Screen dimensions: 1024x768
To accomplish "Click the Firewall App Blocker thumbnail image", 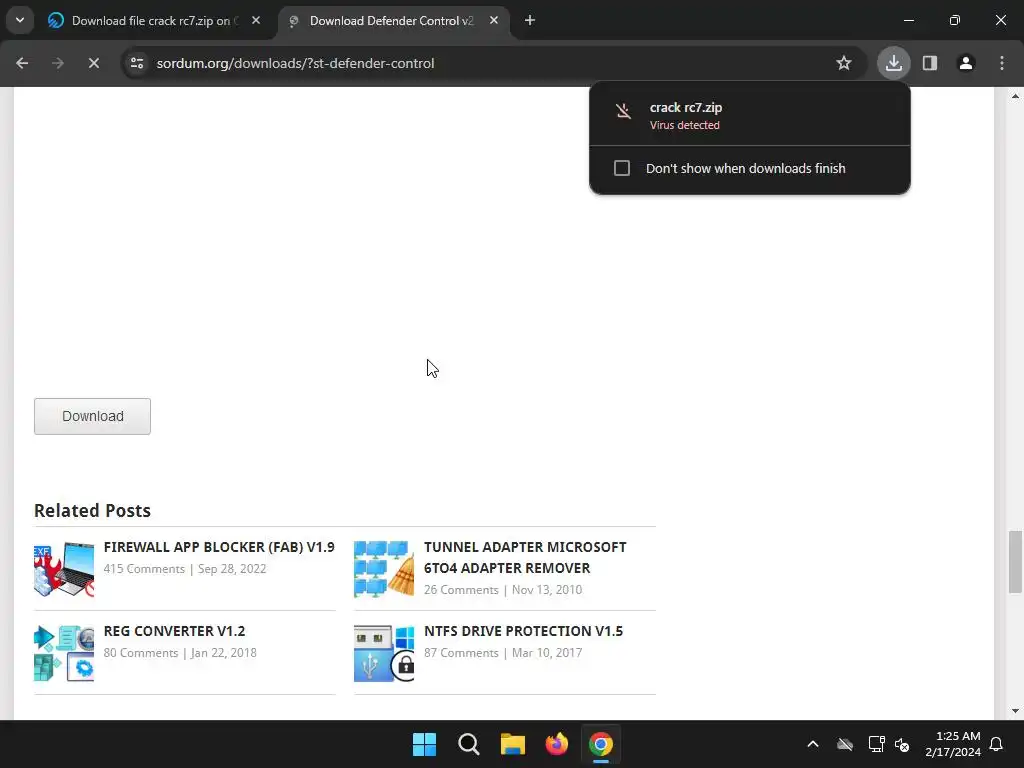I will click(64, 569).
